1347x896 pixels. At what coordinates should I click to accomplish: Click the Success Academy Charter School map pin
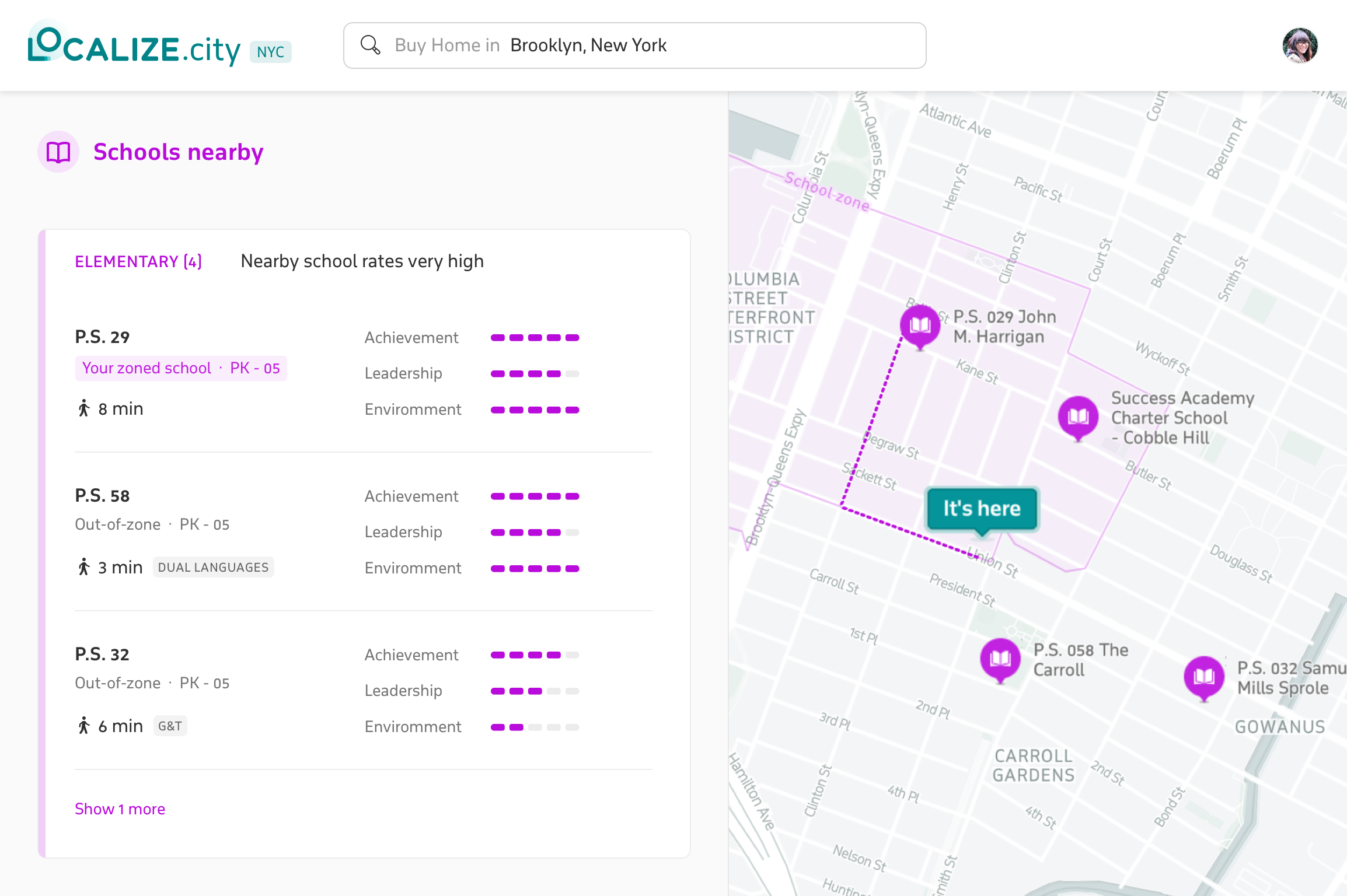(x=1079, y=419)
